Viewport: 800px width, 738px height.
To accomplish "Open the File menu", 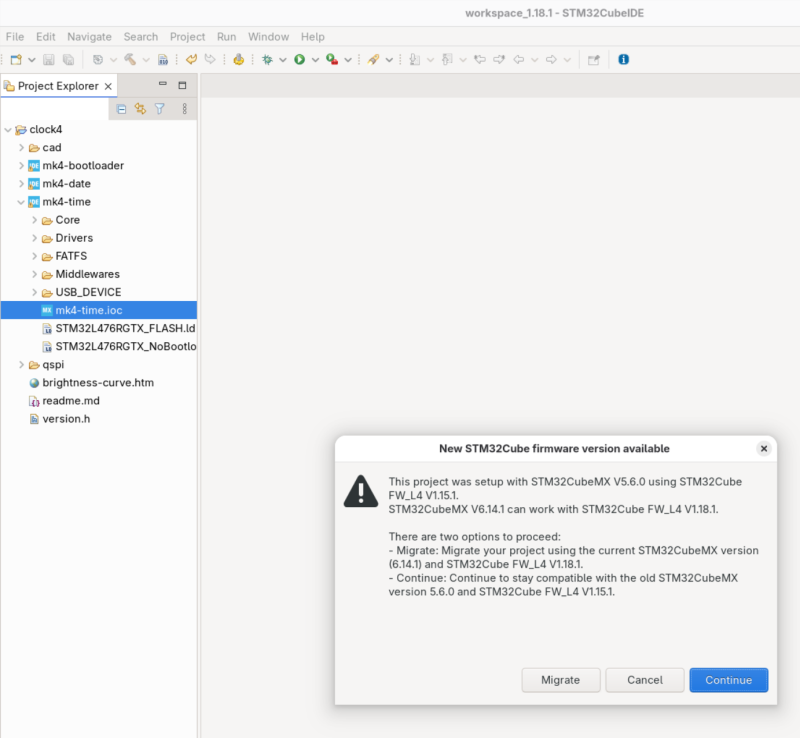I will tap(15, 37).
